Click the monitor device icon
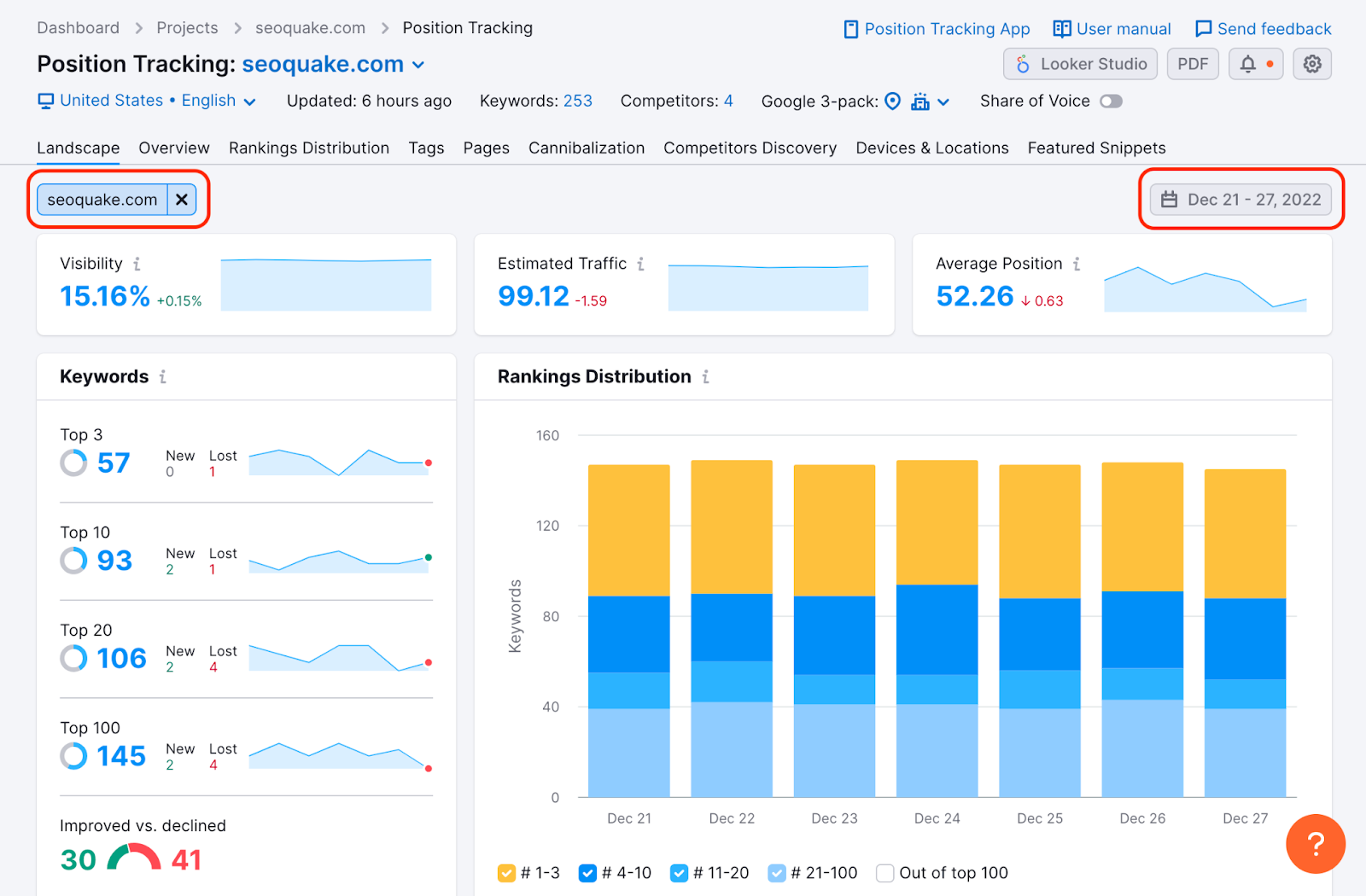The image size is (1366, 896). 45,102
